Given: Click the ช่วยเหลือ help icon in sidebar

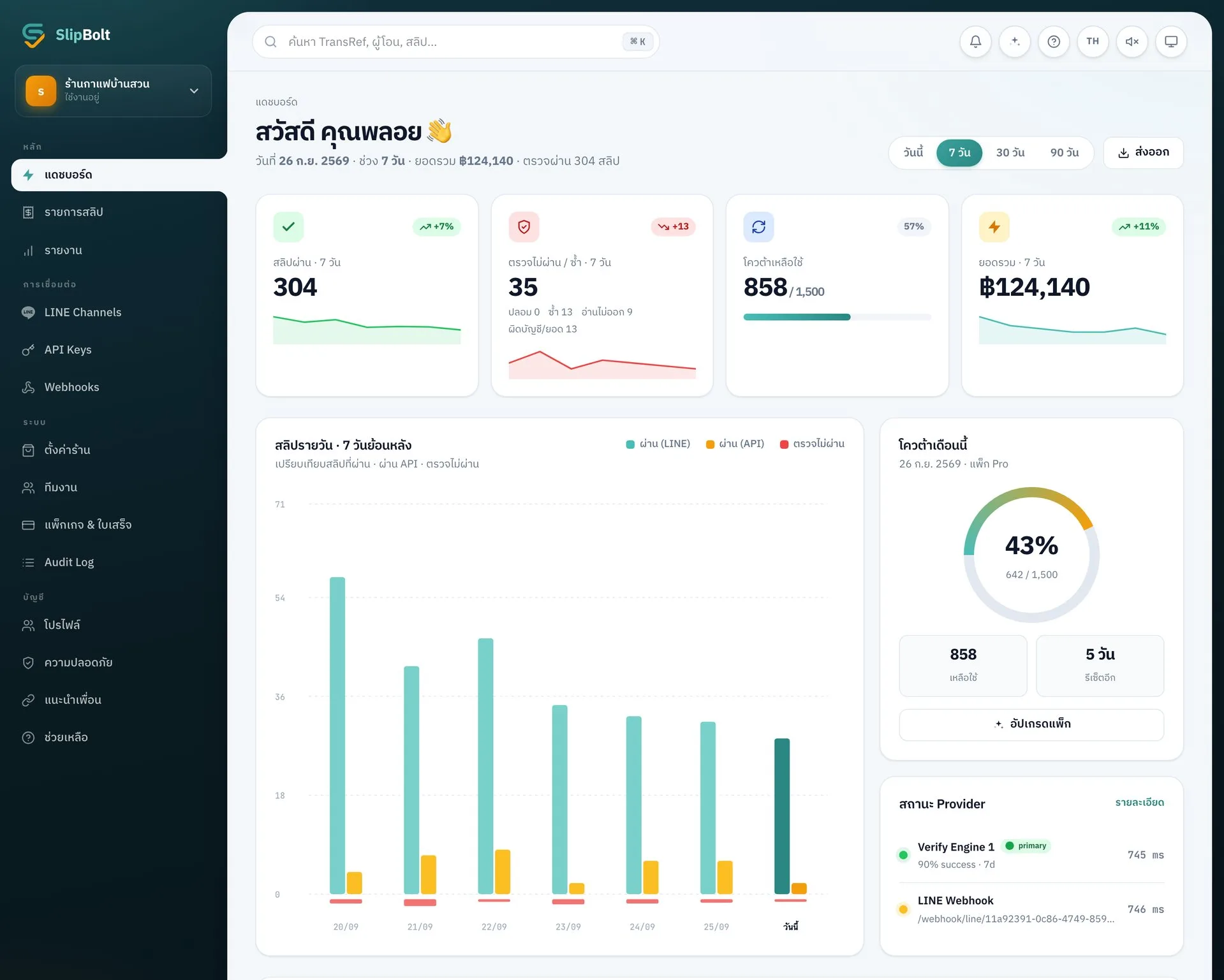Looking at the screenshot, I should coord(28,738).
